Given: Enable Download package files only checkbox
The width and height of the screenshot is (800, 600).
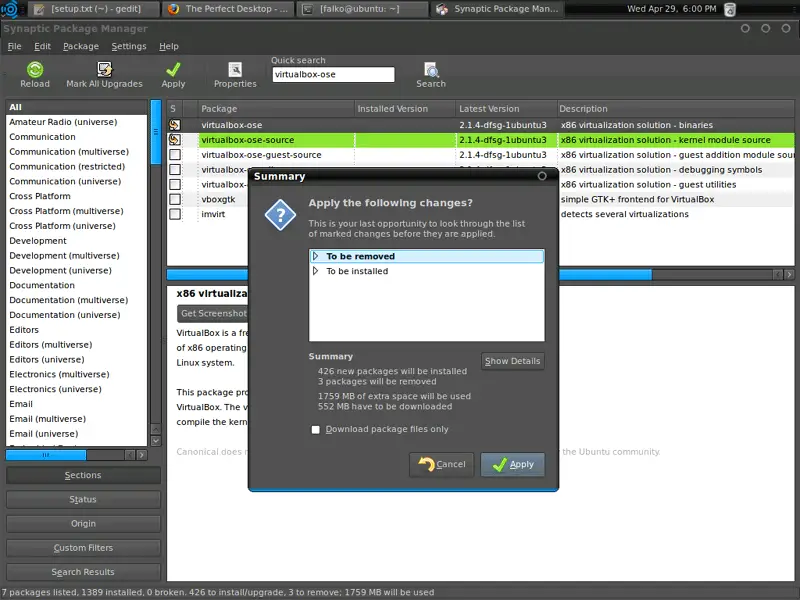Looking at the screenshot, I should click(316, 430).
